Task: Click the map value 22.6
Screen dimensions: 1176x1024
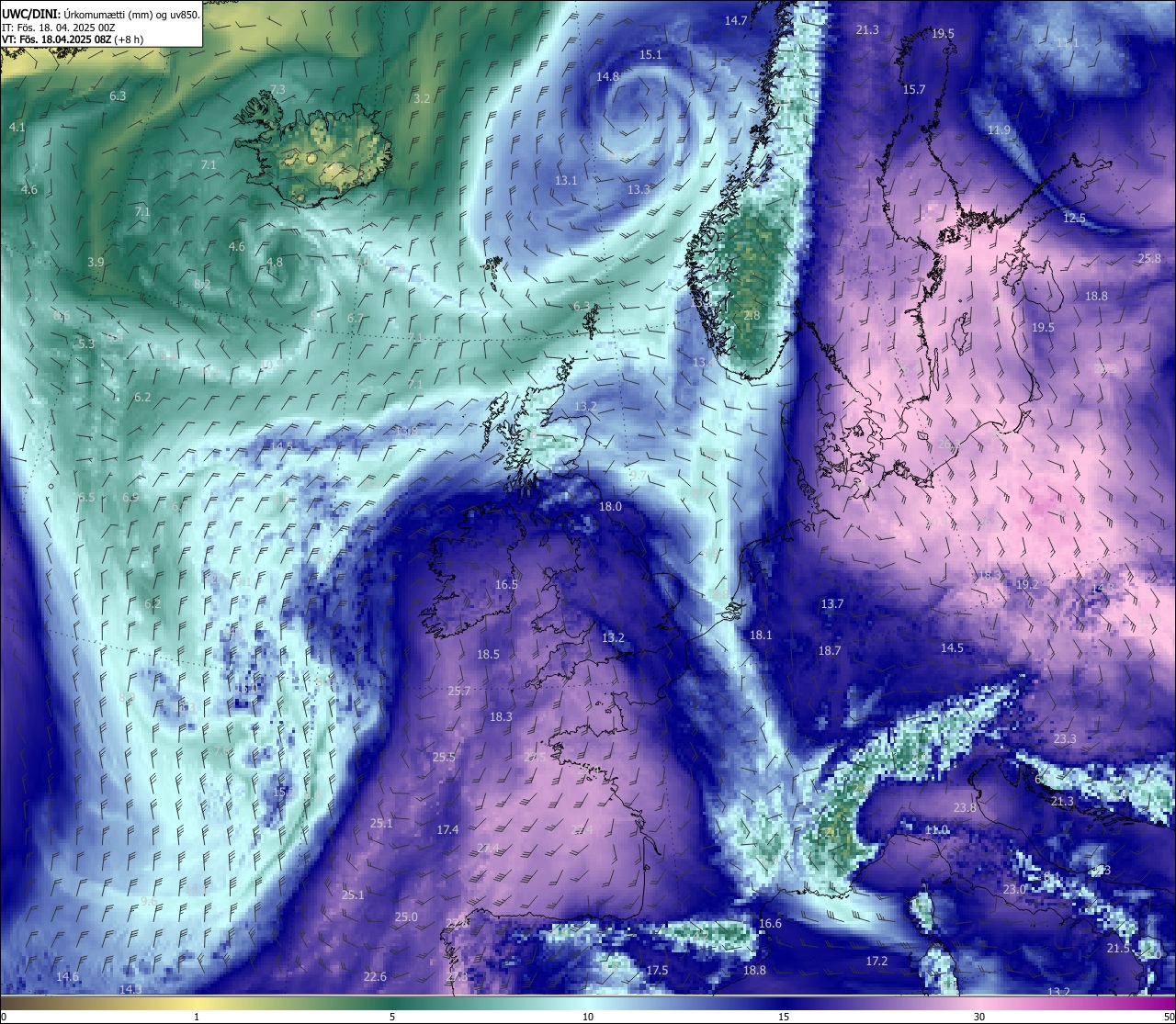Action: [x=375, y=977]
